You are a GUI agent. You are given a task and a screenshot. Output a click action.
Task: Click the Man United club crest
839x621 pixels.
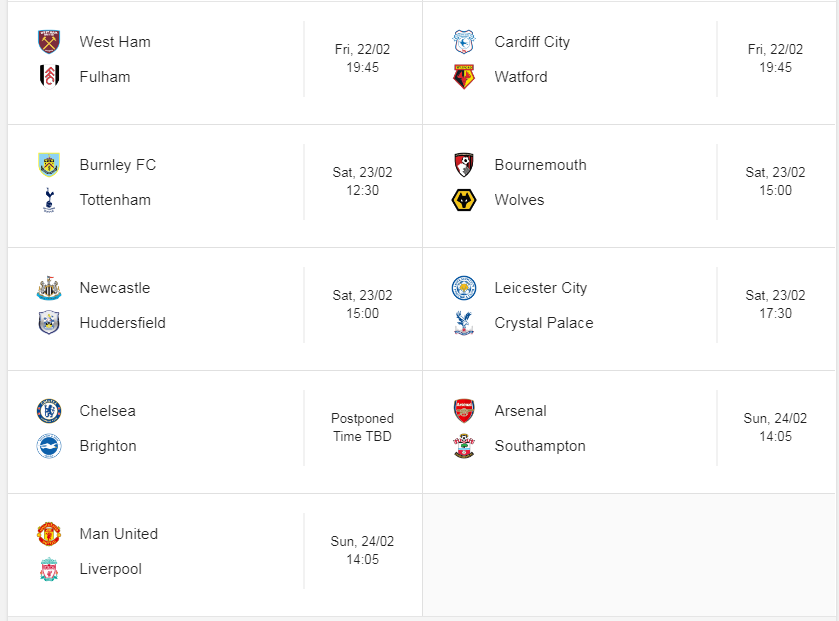click(49, 534)
